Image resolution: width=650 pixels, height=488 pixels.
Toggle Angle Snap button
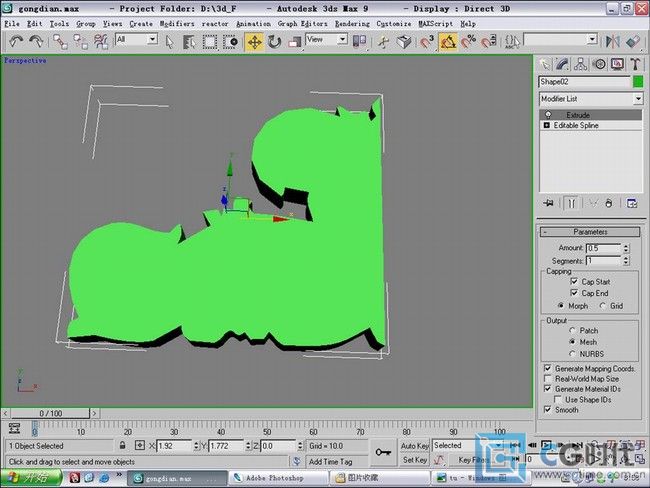(x=448, y=41)
